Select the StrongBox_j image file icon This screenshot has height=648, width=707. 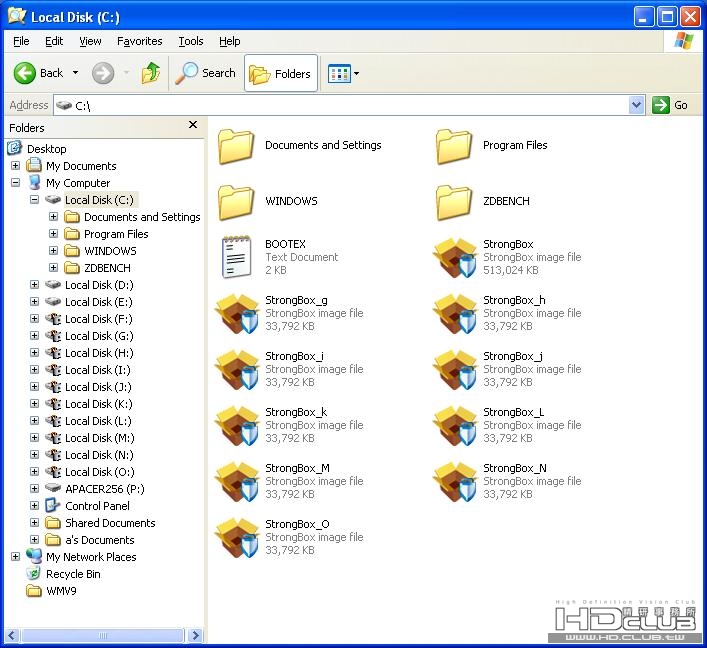[454, 369]
